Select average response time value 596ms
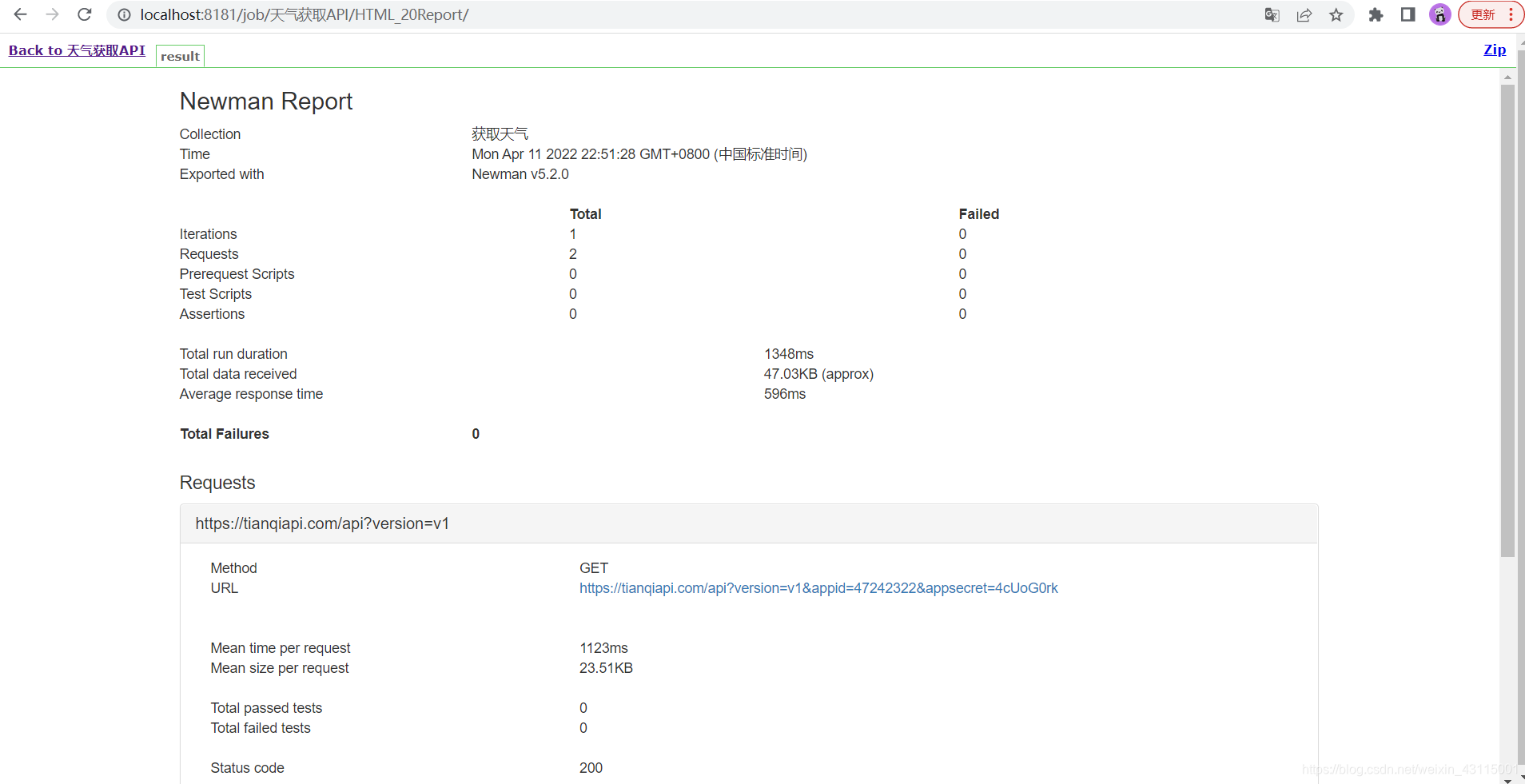 785,394
